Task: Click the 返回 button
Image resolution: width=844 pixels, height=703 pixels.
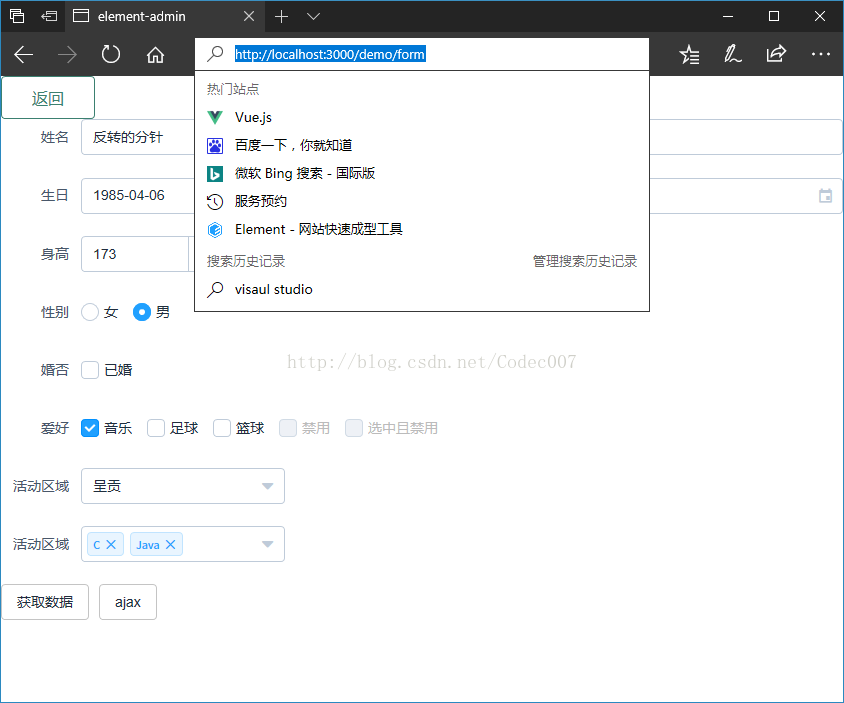Action: coord(48,98)
